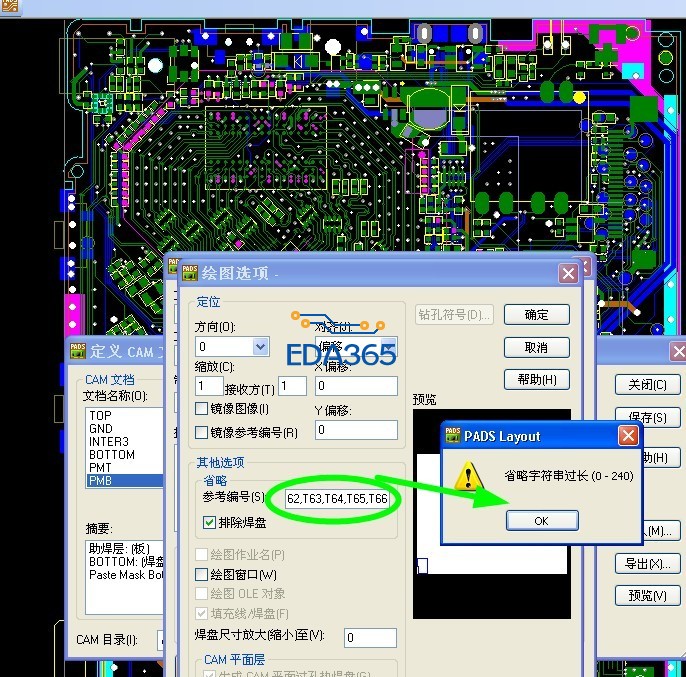
Task: Click 保存(S) in 定义 CAM 文档 window
Action: coord(648,417)
